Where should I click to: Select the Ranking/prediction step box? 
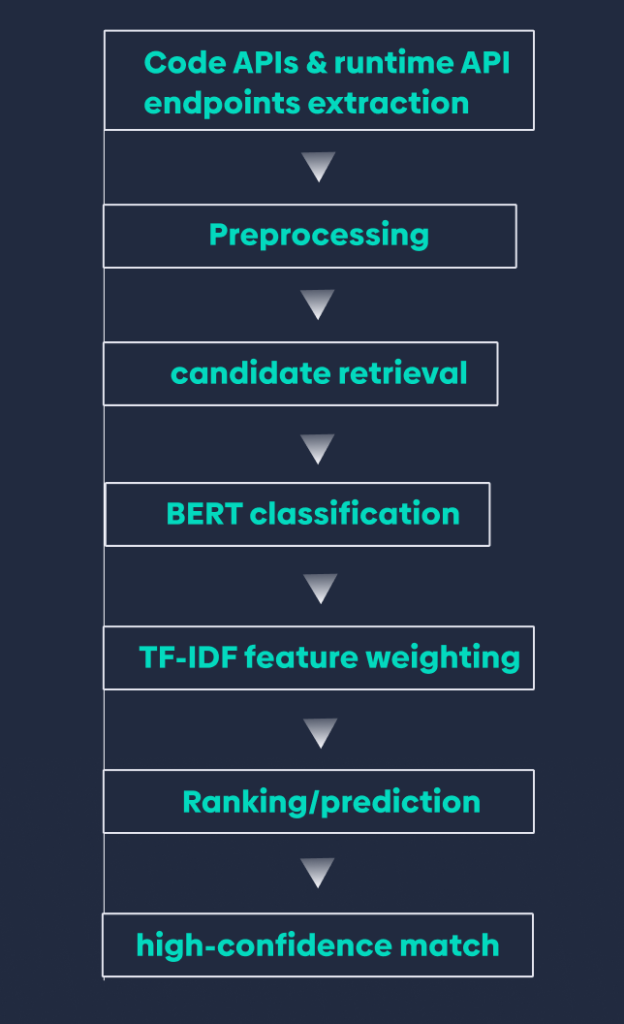pos(319,802)
